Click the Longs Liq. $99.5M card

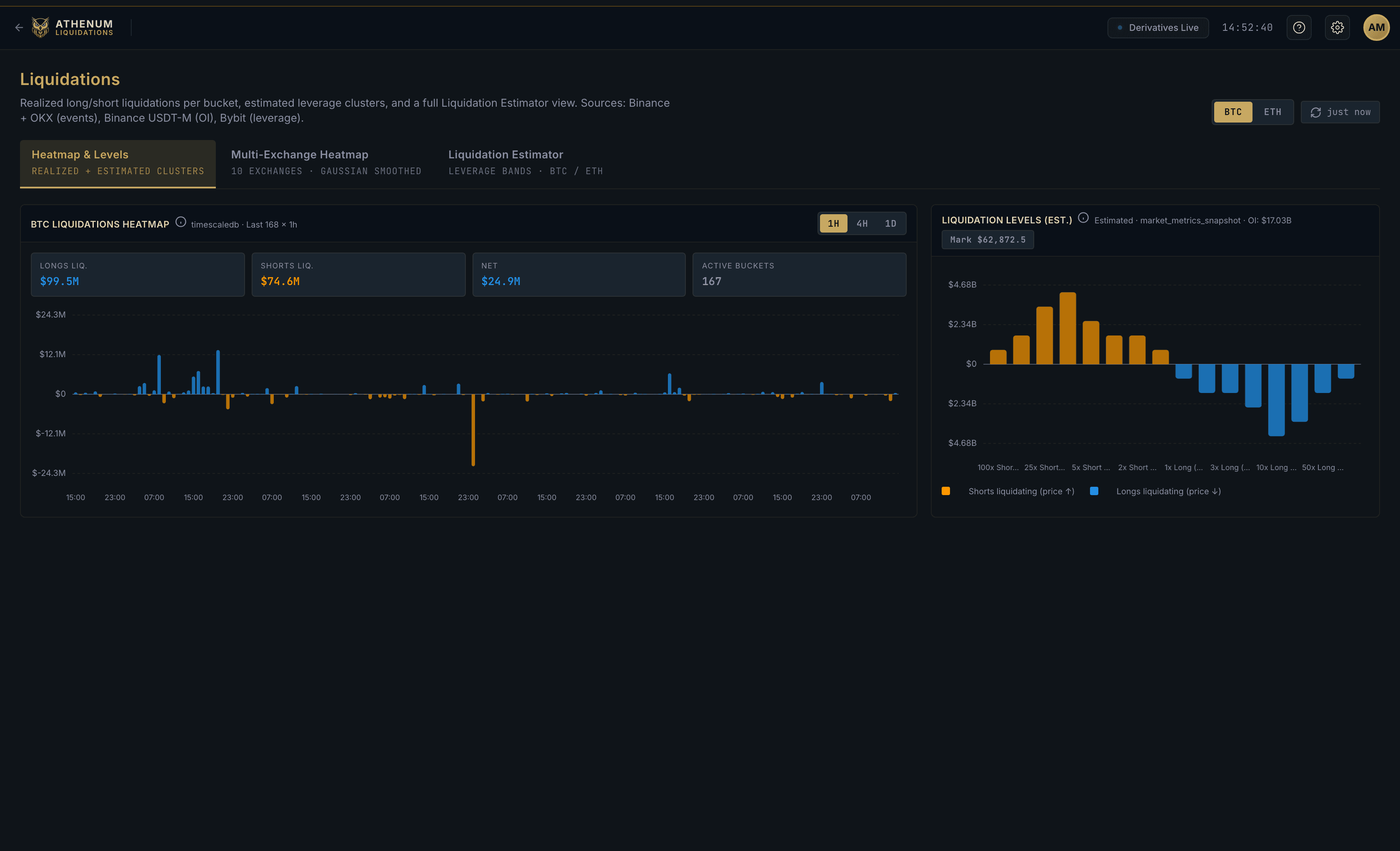click(137, 275)
